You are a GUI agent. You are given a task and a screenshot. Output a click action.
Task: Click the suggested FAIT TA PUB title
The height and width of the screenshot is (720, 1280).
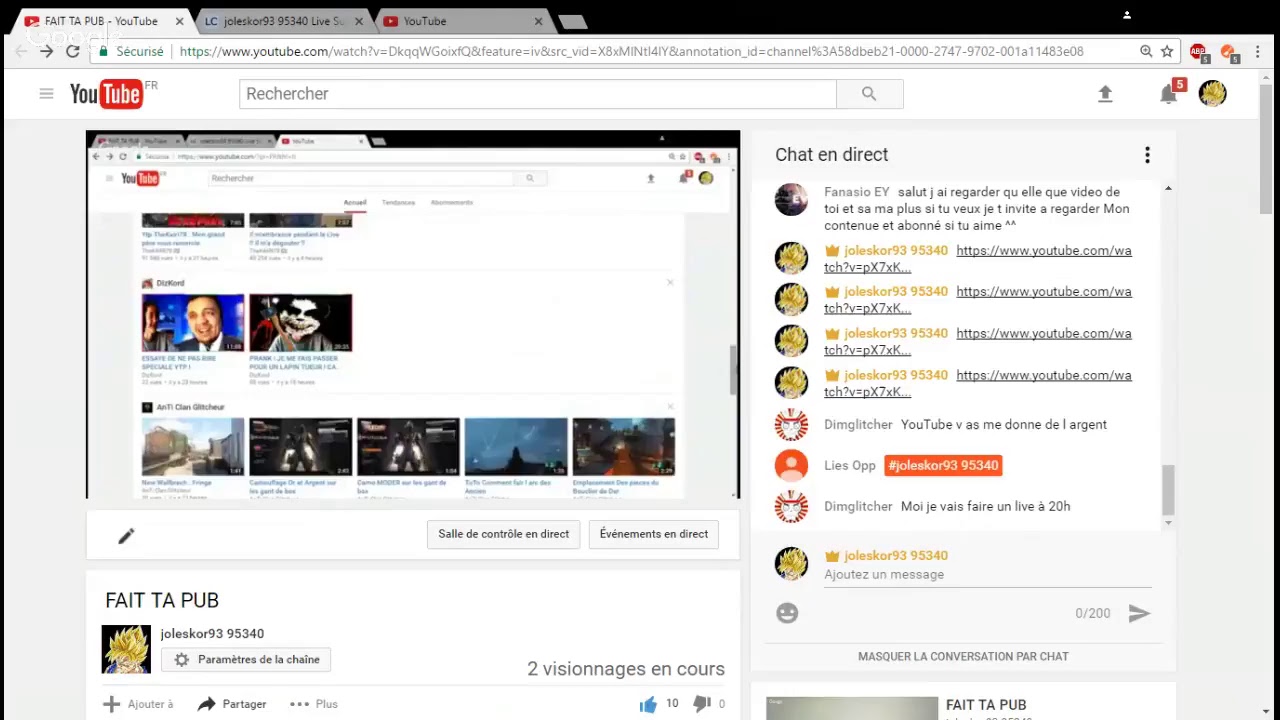click(x=986, y=705)
